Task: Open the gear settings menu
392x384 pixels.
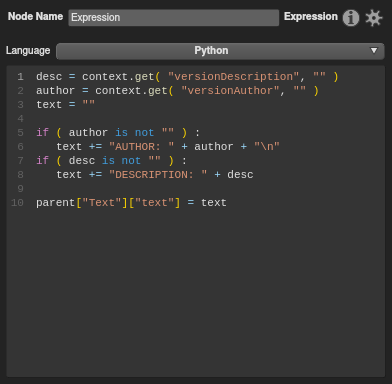Action: click(x=373, y=18)
